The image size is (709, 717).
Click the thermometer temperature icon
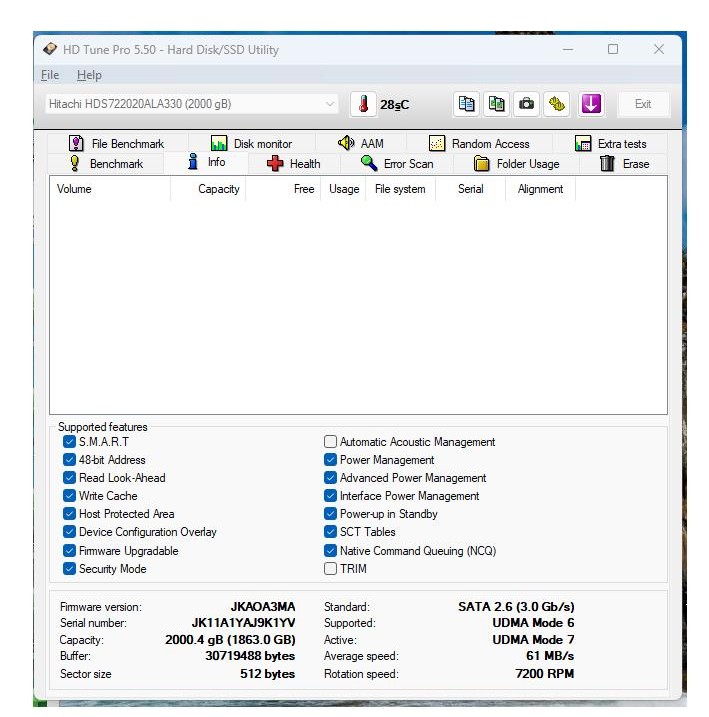pos(364,104)
